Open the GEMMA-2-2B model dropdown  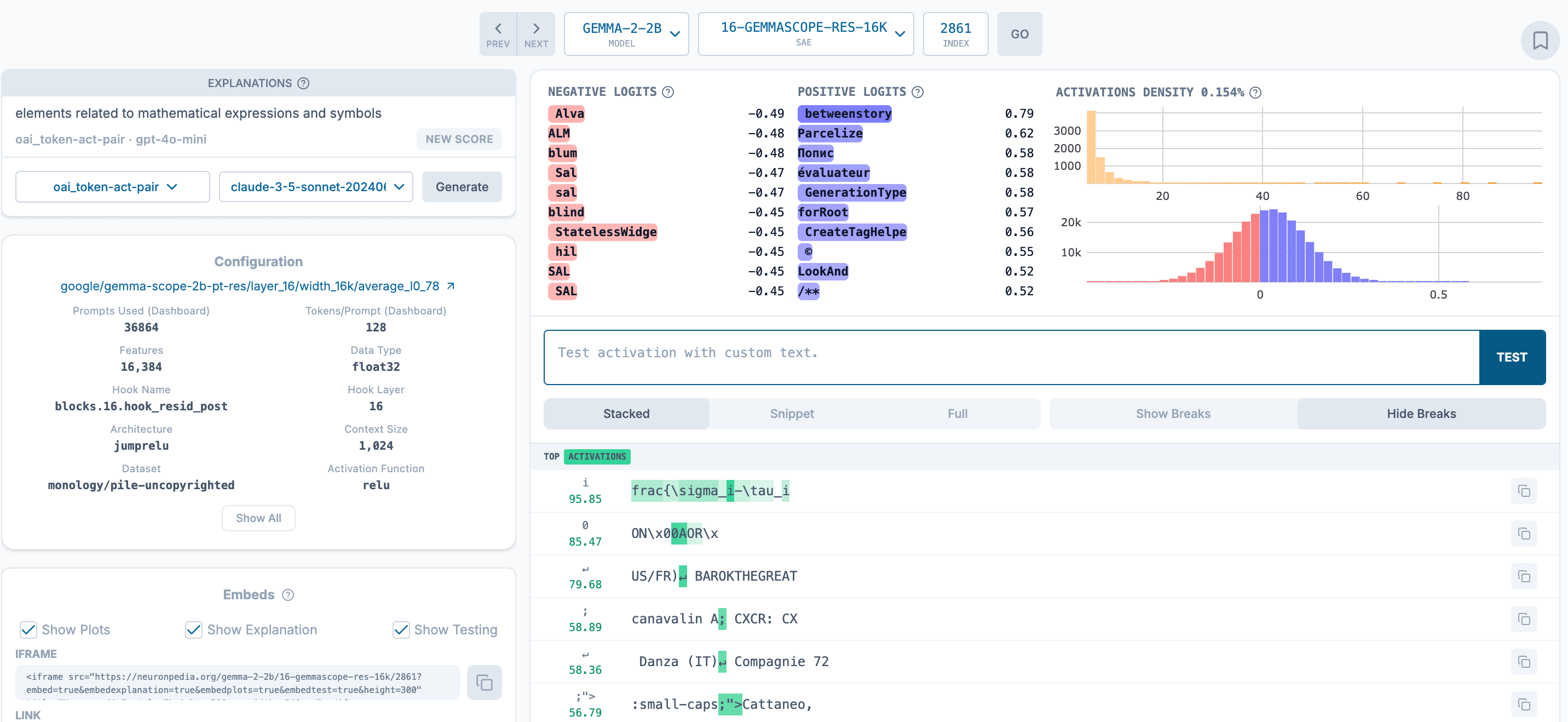coord(626,34)
